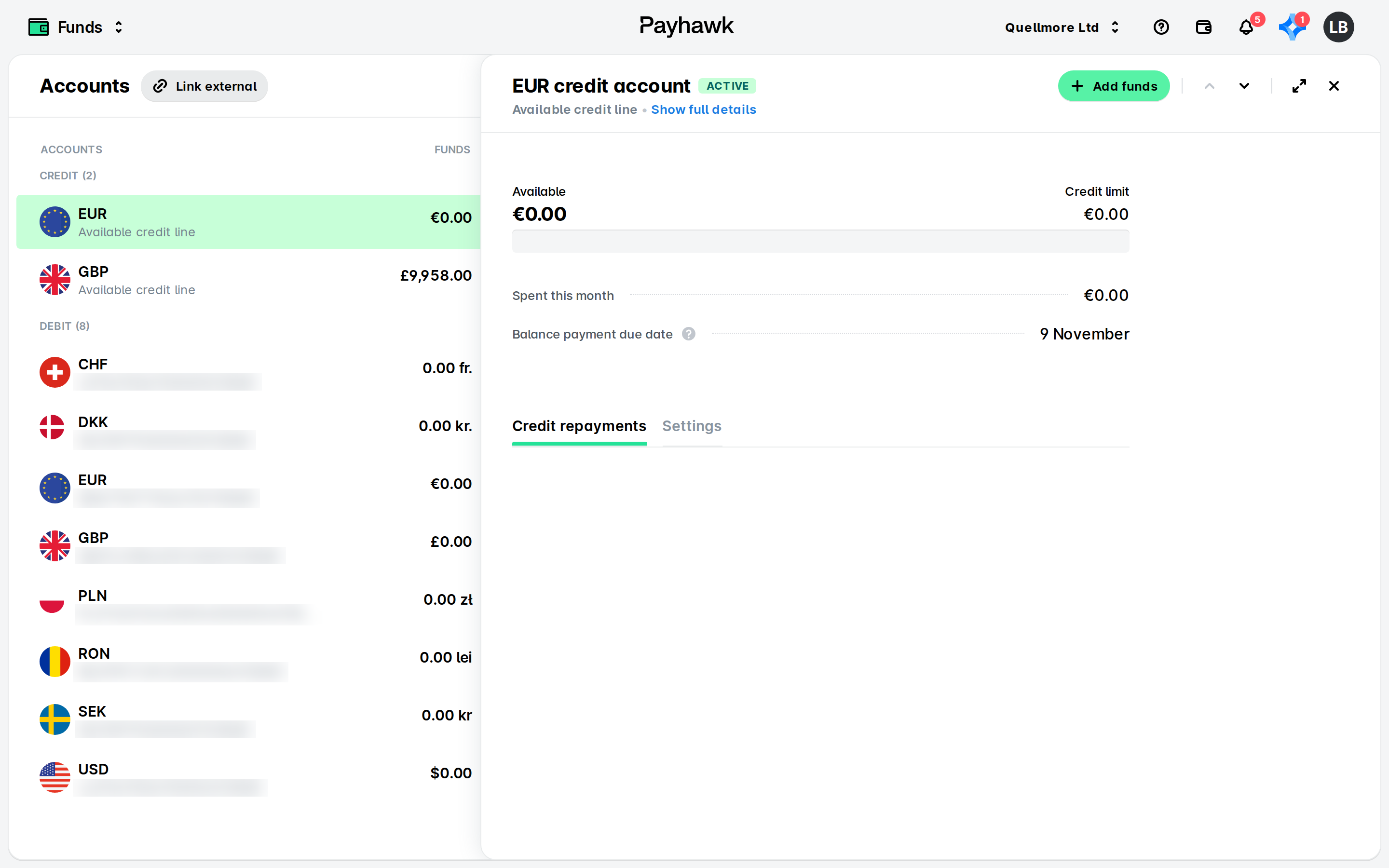Image resolution: width=1389 pixels, height=868 pixels.
Task: Click the Show full details link
Action: 703,109
